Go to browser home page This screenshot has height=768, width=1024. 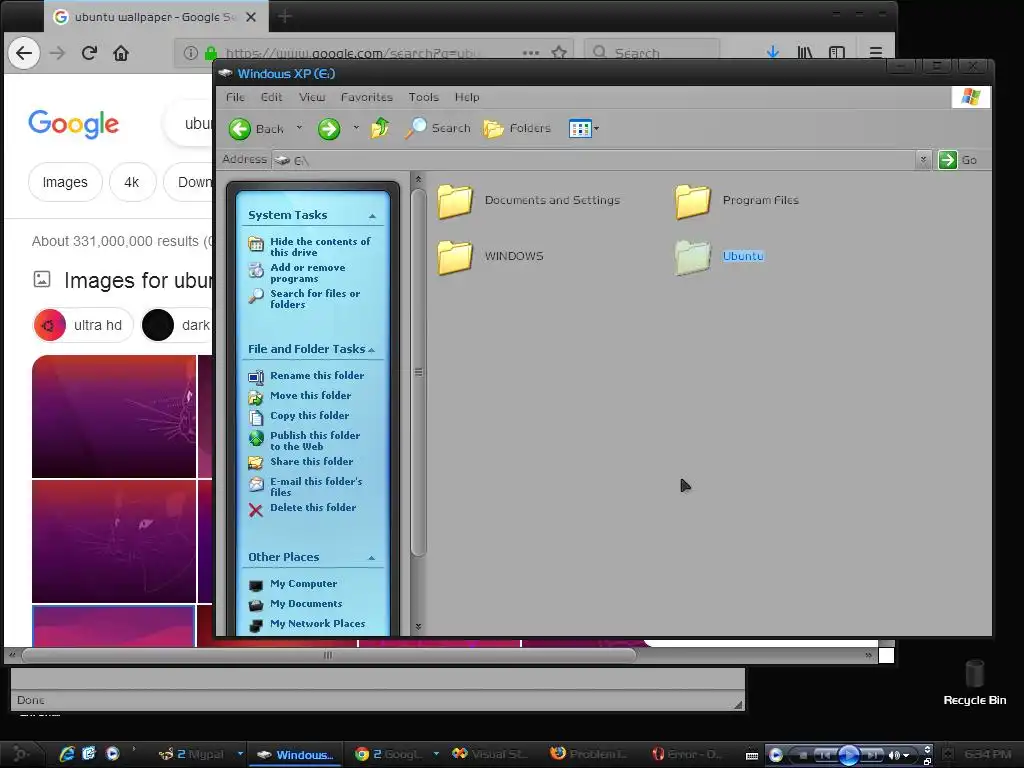(x=121, y=53)
